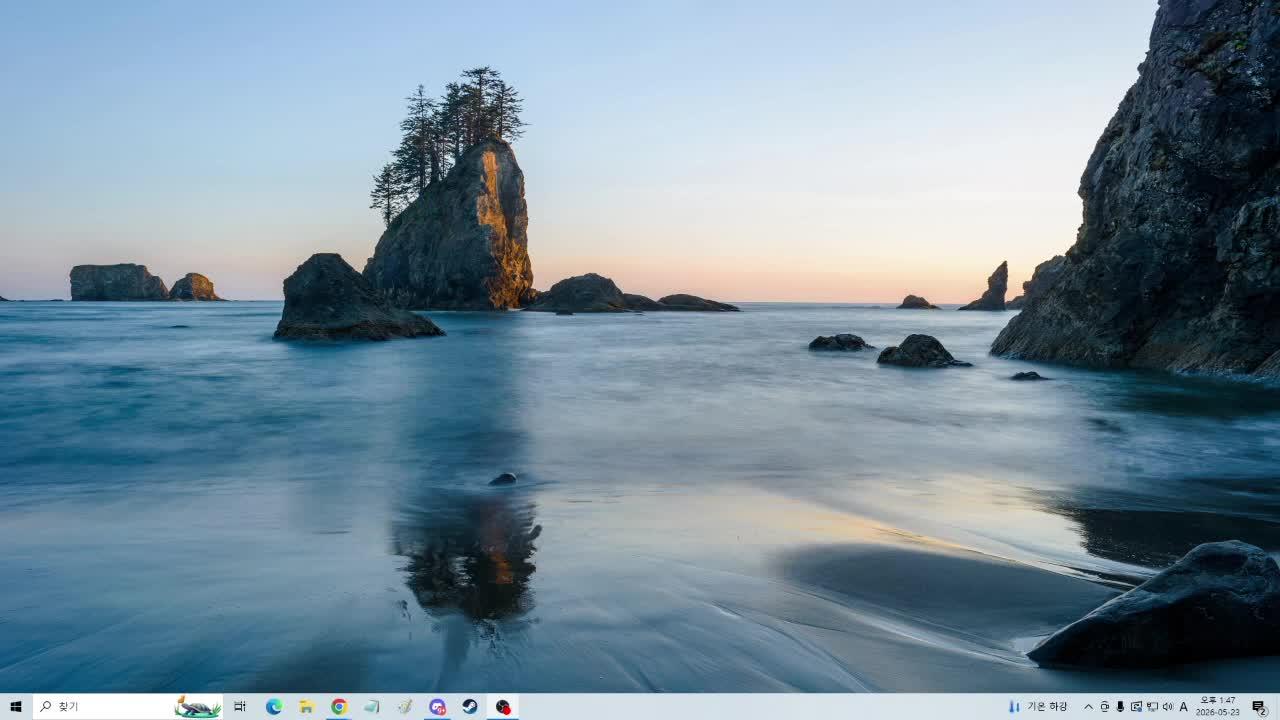Open the Windows Start menu
This screenshot has width=1280, height=720.
(16, 706)
